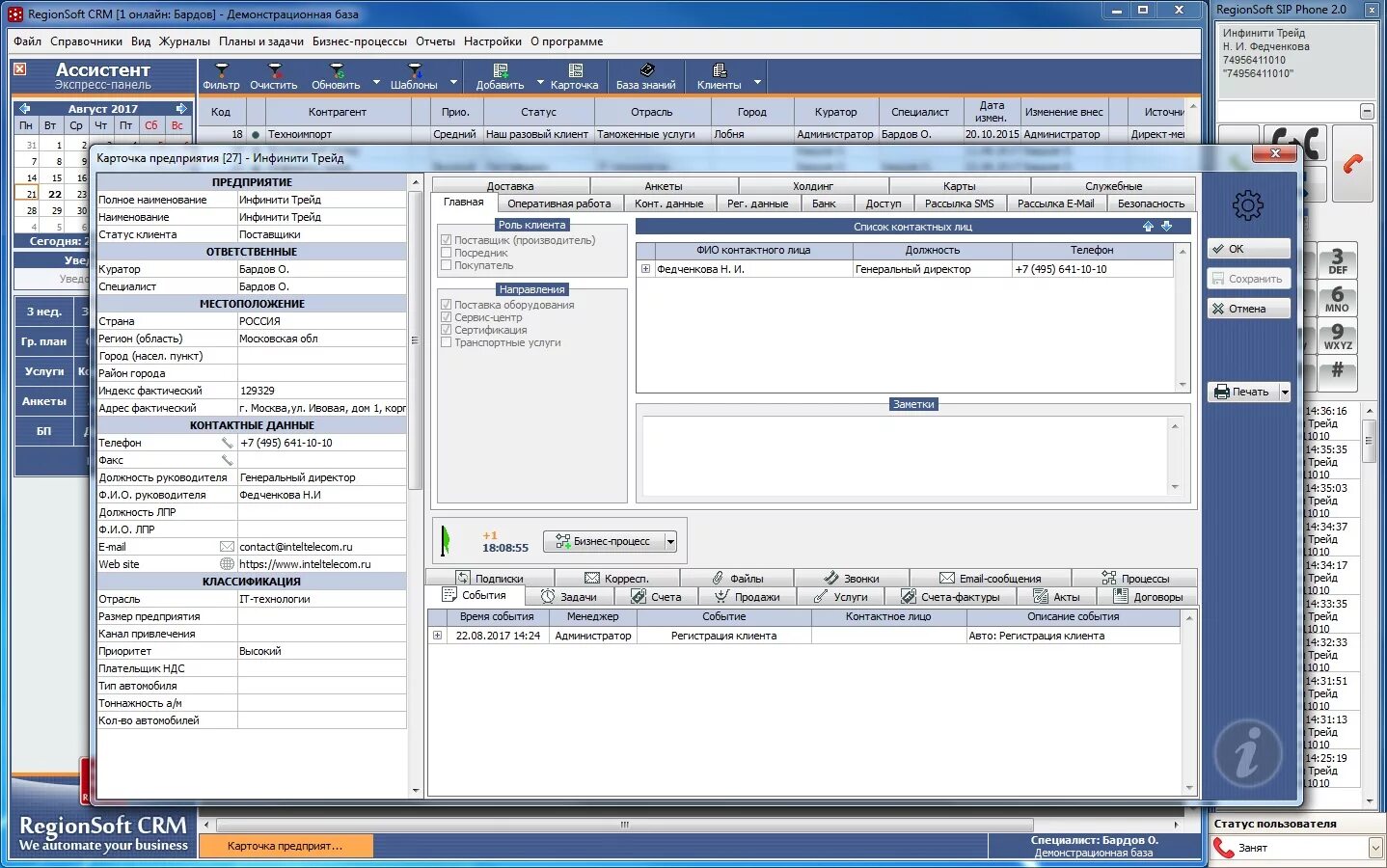Open the Бизнес-процесс dropdown arrow
1387x868 pixels.
pyautogui.click(x=670, y=542)
